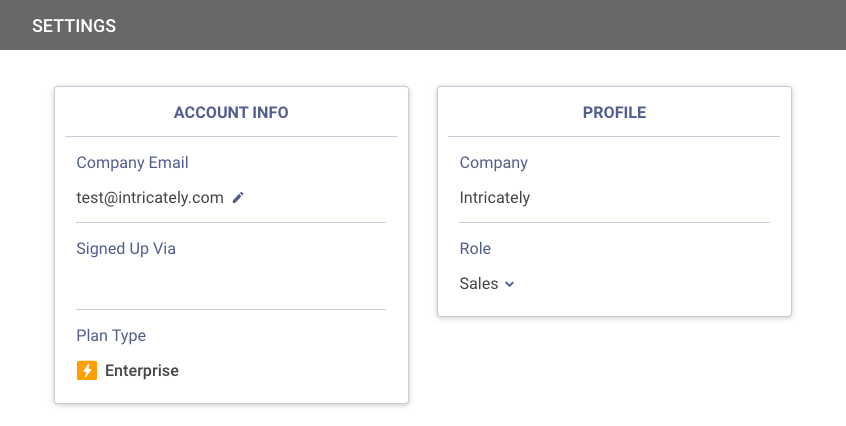Screen dimensions: 846x426
Task: Click the Intricately company name value
Action: (494, 198)
